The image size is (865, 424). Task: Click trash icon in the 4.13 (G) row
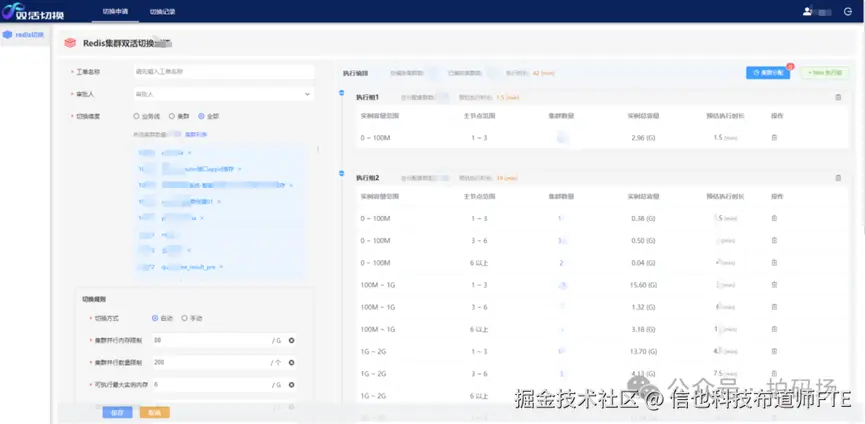tap(774, 373)
